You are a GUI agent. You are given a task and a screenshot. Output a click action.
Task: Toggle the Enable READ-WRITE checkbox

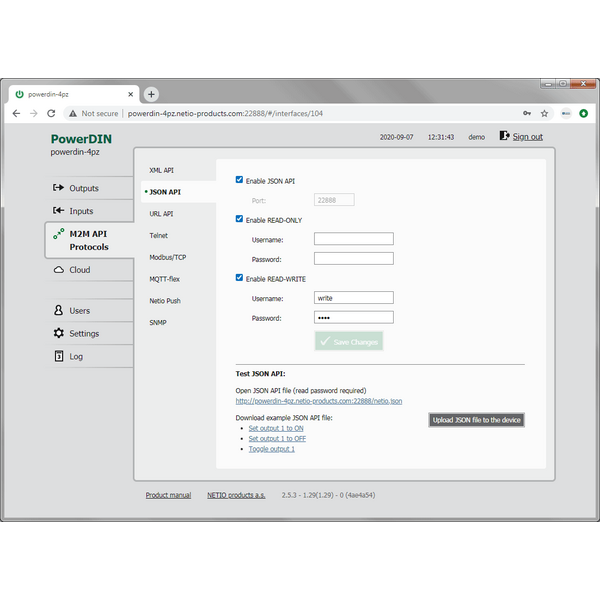pos(239,278)
